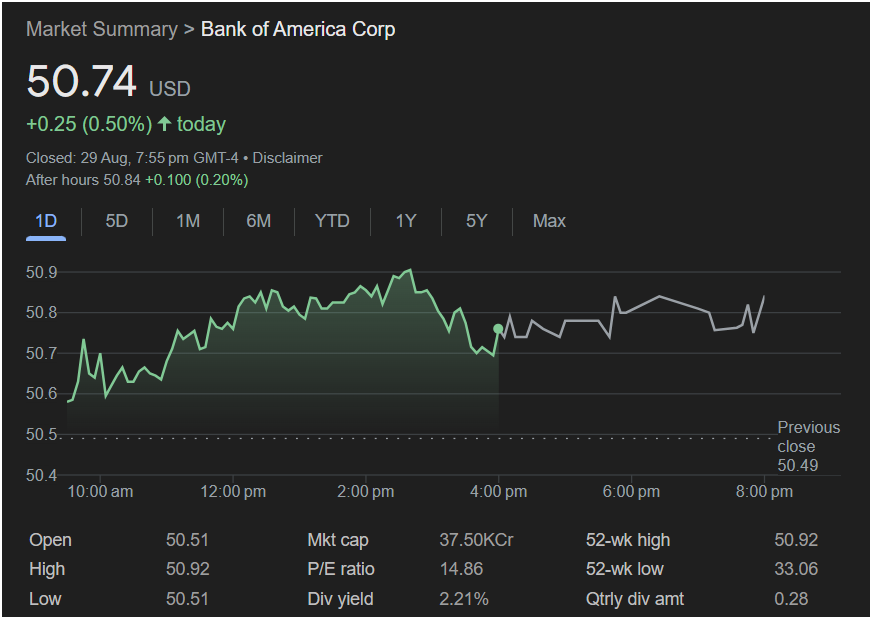Image resolution: width=872 pixels, height=619 pixels.
Task: Click the Closed: 29 Aug timestamp text
Action: [x=132, y=158]
